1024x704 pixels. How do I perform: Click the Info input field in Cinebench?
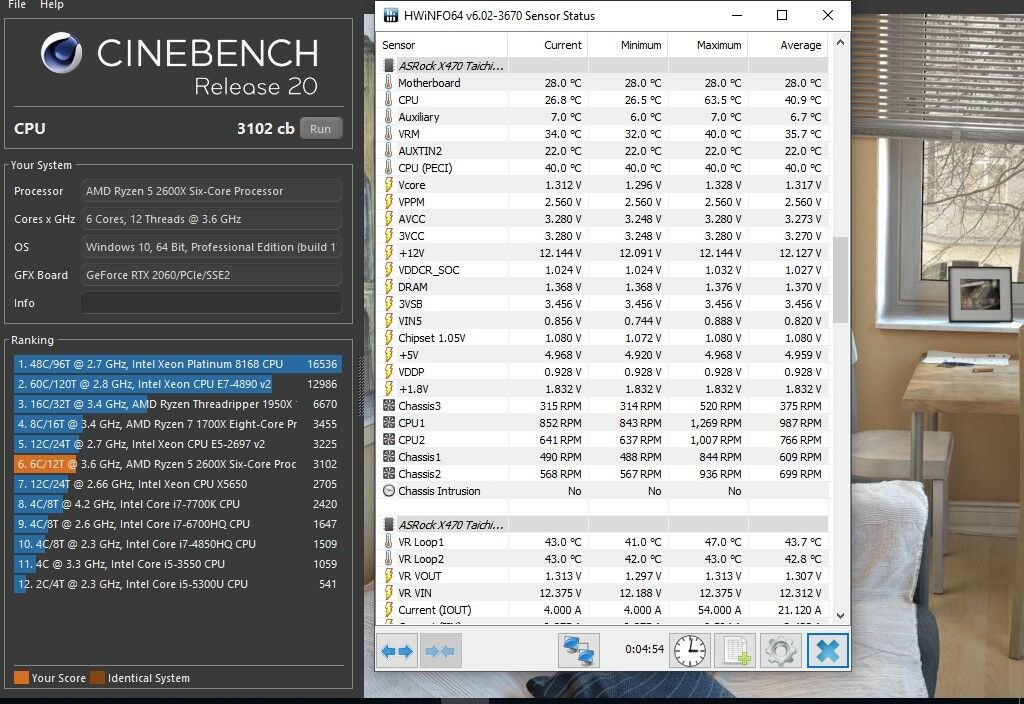click(211, 303)
